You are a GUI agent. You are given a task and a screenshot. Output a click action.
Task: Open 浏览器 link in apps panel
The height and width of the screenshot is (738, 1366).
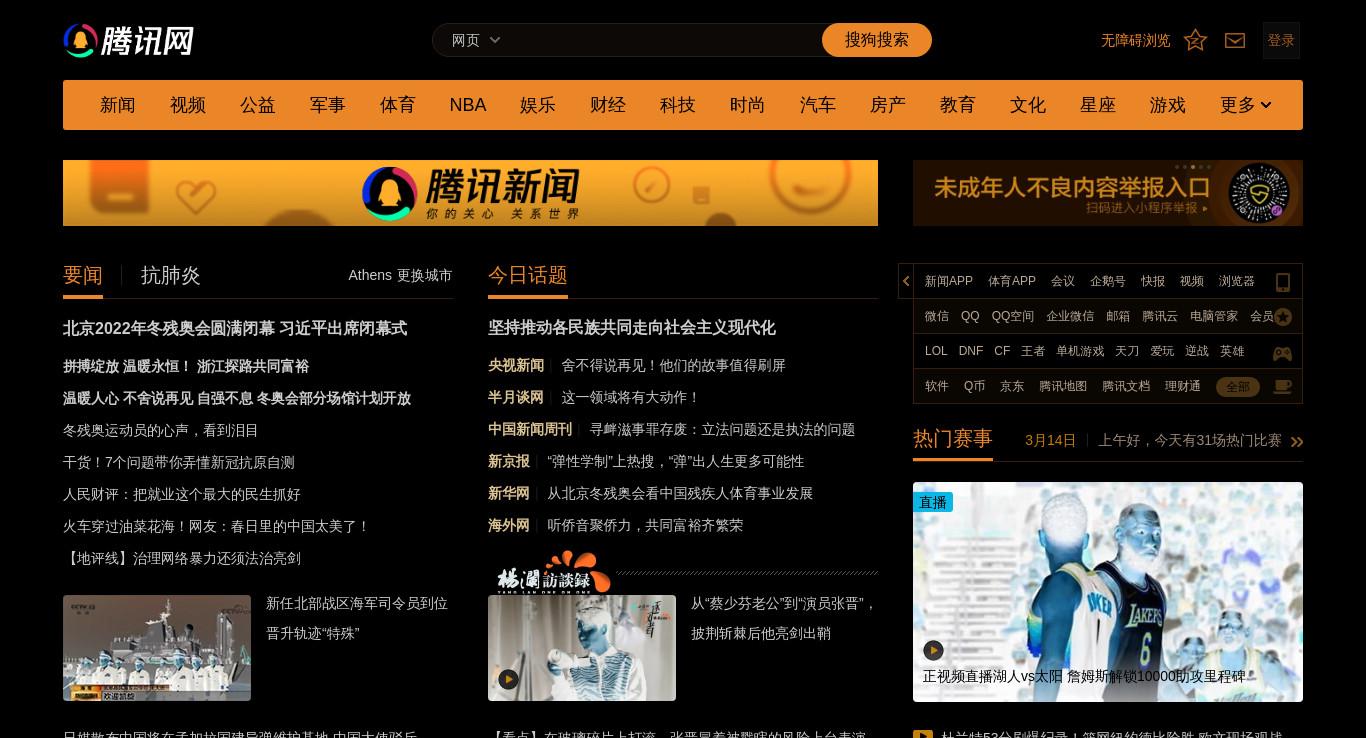pos(1237,281)
